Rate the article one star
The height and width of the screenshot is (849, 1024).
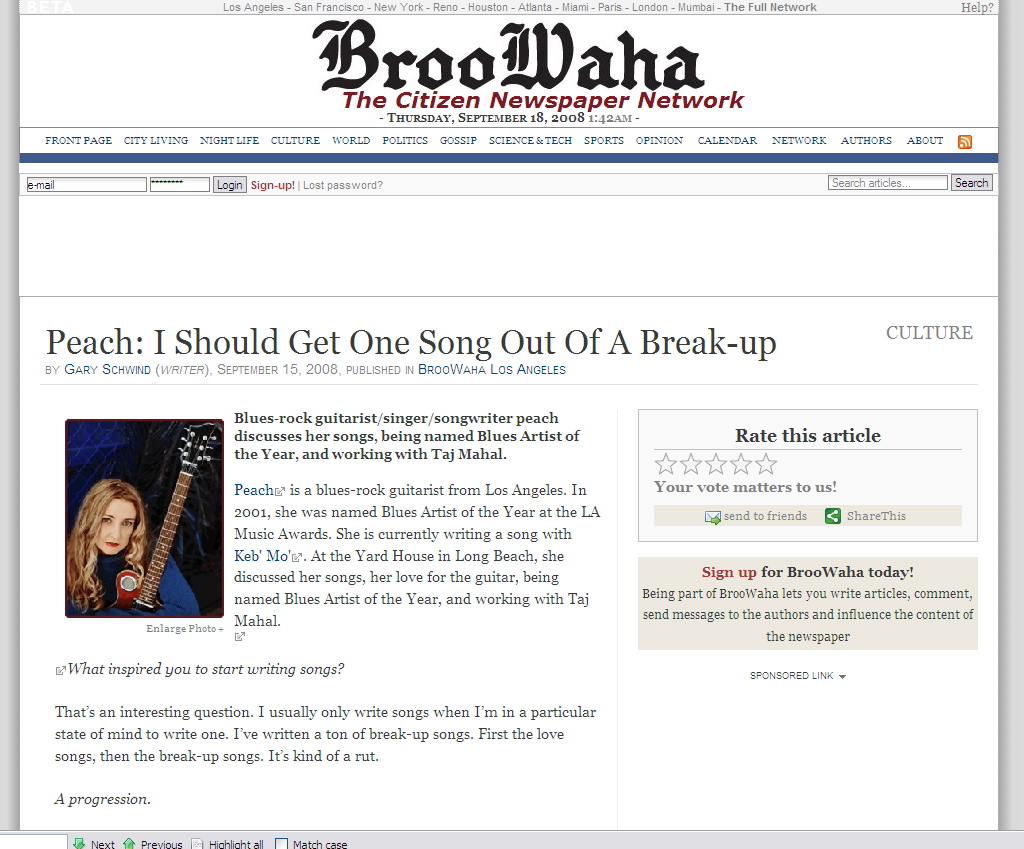[x=665, y=464]
